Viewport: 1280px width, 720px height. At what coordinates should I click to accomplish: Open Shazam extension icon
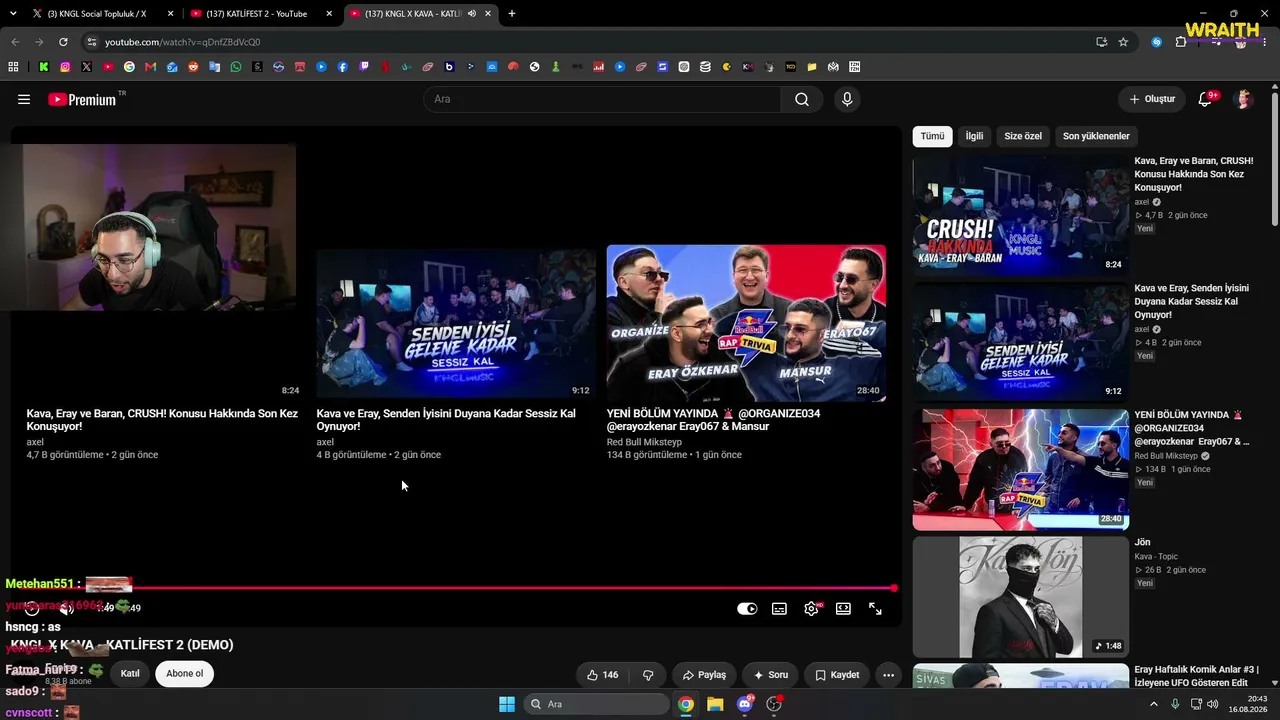(1157, 42)
